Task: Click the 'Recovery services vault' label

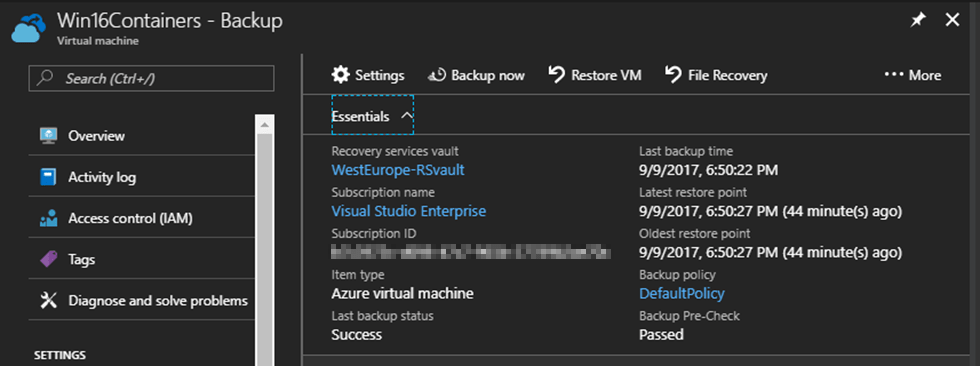Action: tap(395, 151)
